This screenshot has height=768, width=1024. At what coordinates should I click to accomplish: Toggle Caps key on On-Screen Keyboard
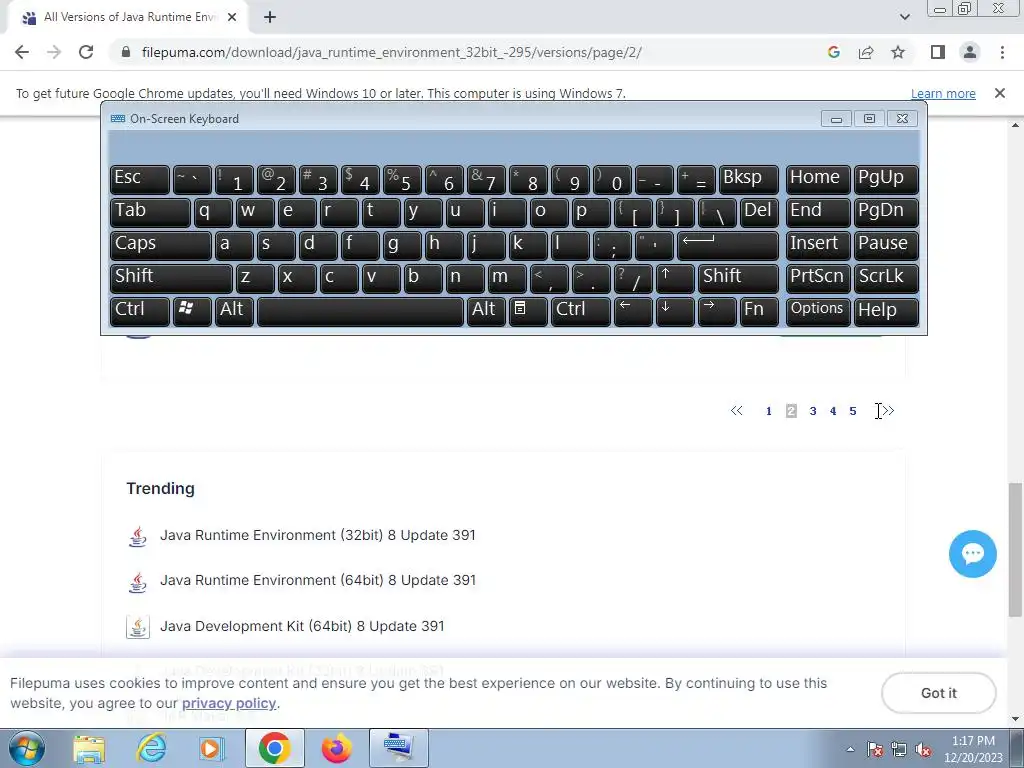(x=161, y=245)
